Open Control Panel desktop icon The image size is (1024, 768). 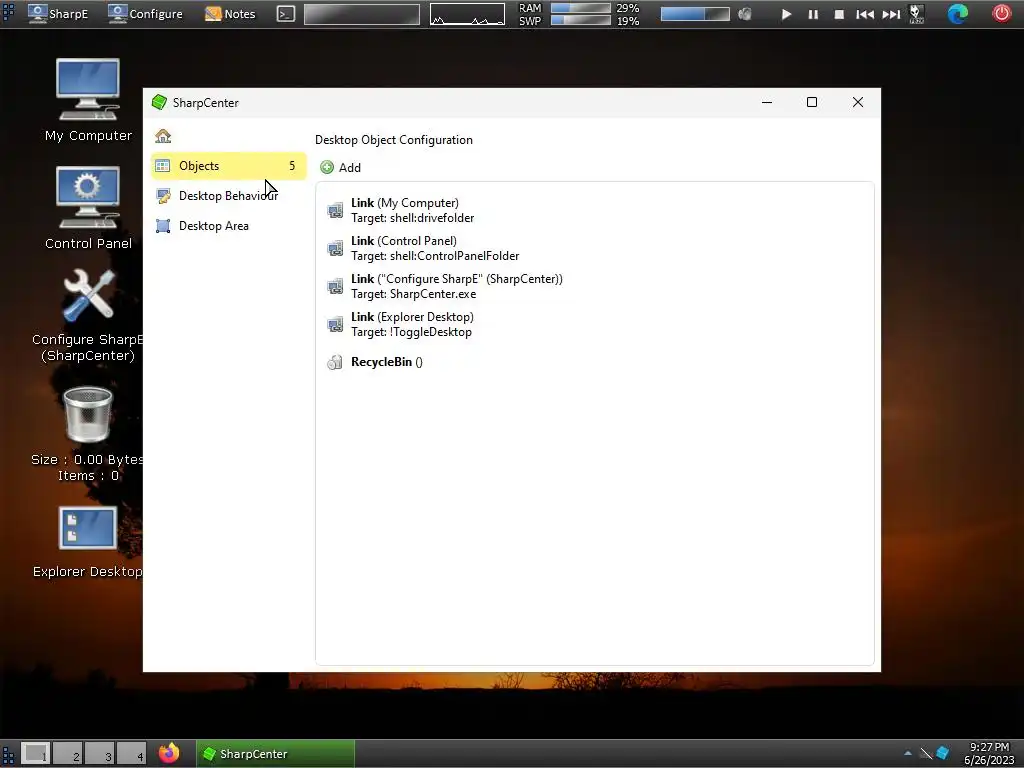click(x=88, y=208)
